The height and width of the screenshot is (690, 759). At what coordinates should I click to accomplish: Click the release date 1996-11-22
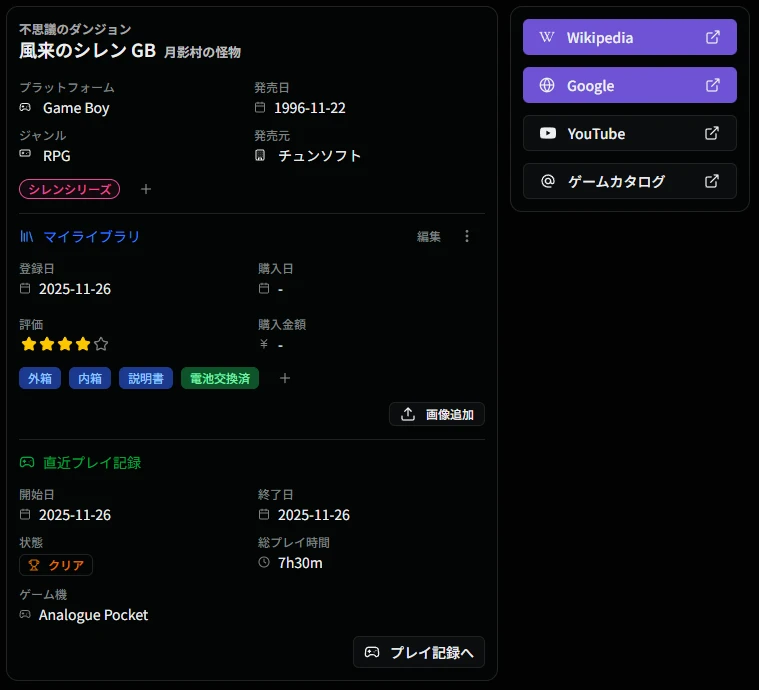click(x=310, y=108)
